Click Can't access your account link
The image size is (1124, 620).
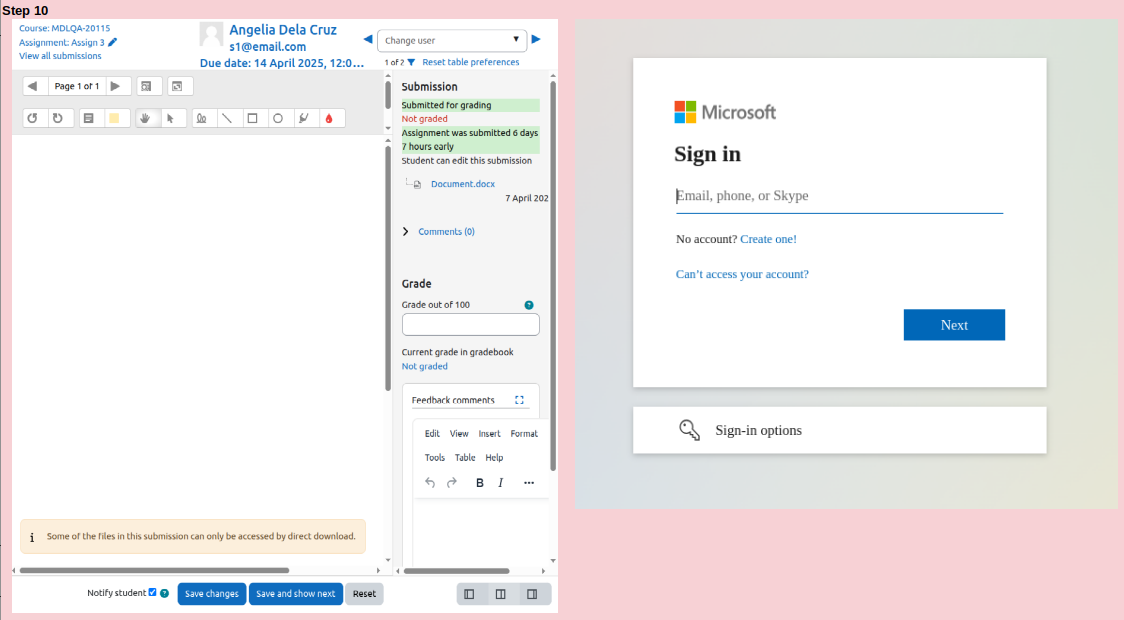(742, 274)
